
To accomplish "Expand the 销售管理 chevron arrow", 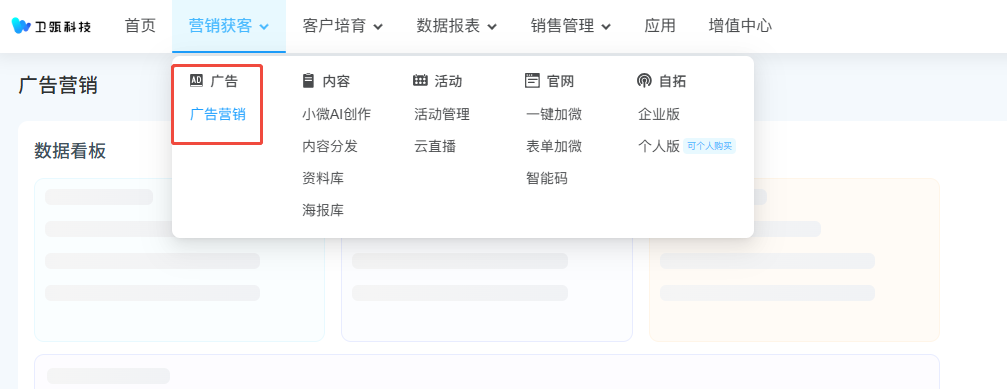I will (606, 27).
